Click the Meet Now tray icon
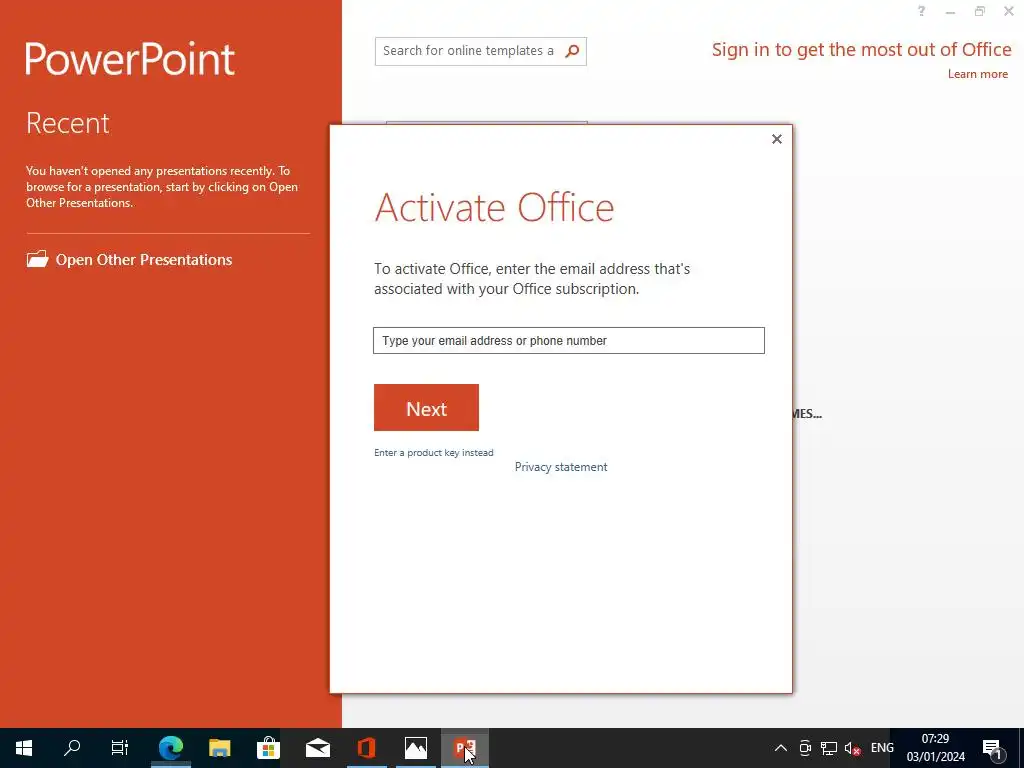 coord(805,748)
